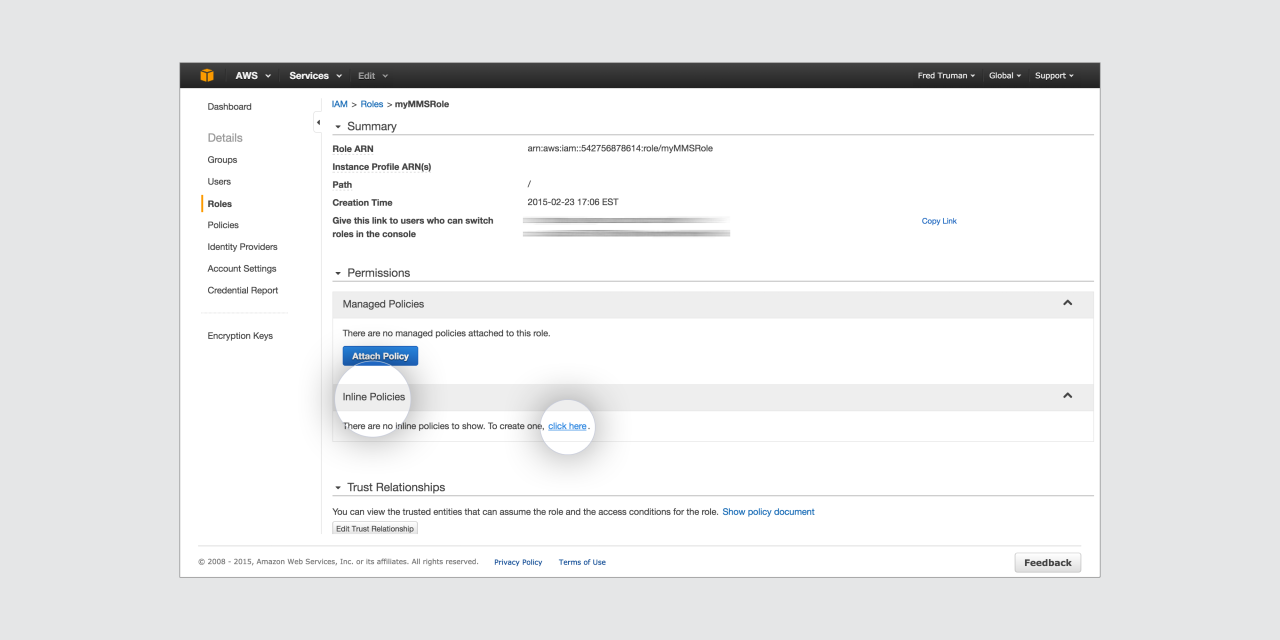This screenshot has height=640, width=1280.
Task: Open Encryption Keys in the sidebar
Action: [x=240, y=336]
